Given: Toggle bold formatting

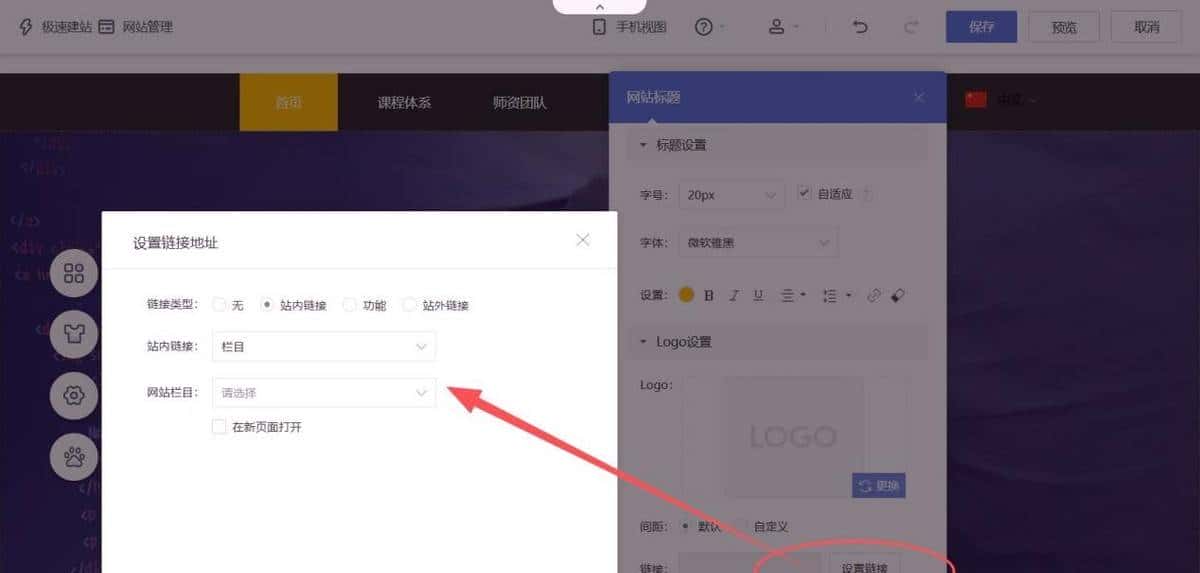Looking at the screenshot, I should click(709, 295).
